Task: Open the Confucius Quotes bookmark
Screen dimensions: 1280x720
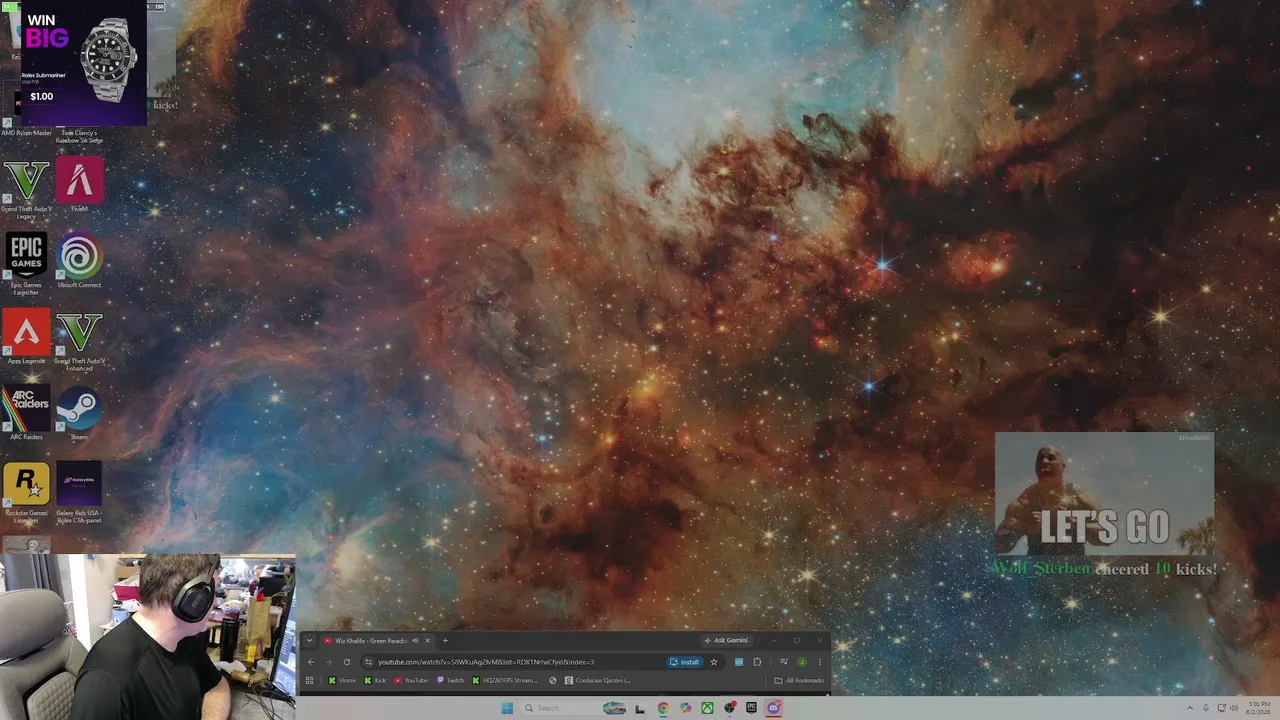Action: pos(598,681)
